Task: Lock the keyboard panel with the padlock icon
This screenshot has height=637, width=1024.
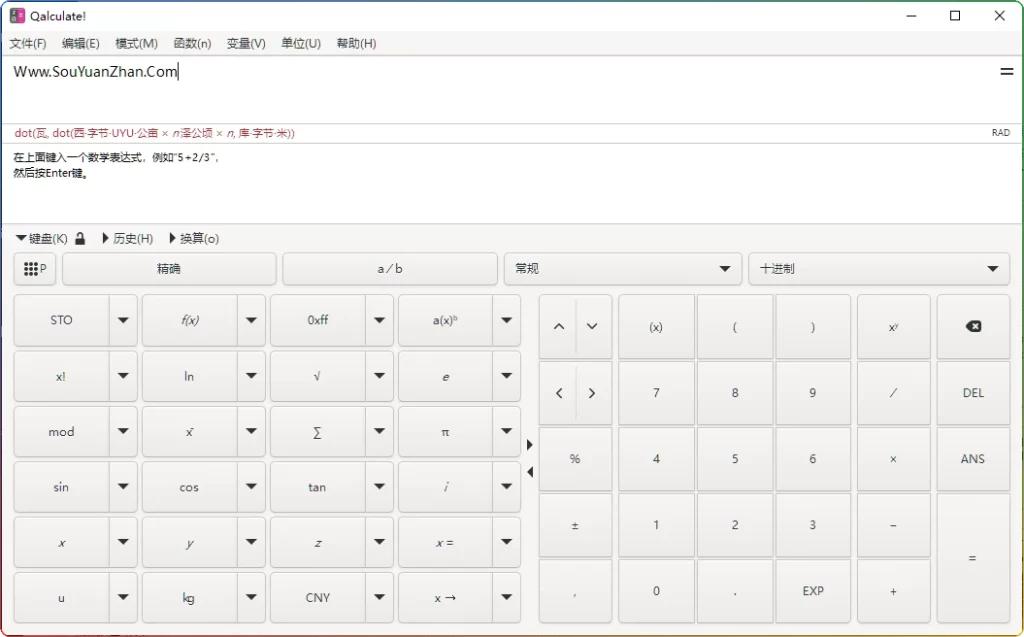Action: pos(79,238)
